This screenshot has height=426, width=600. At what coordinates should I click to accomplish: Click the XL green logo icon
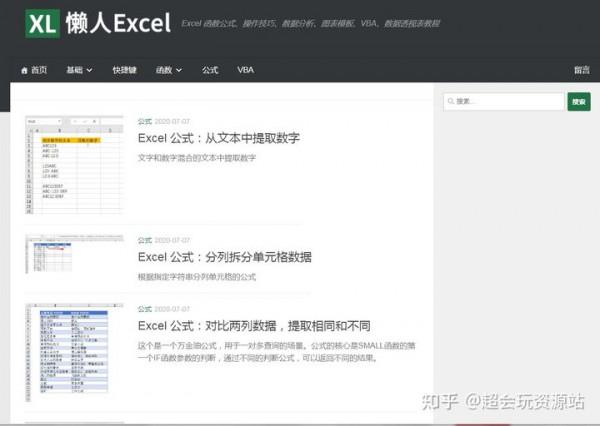click(43, 23)
